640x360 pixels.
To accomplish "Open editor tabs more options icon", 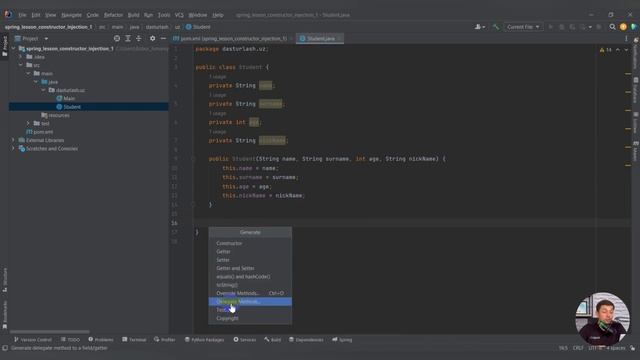I will (626, 38).
